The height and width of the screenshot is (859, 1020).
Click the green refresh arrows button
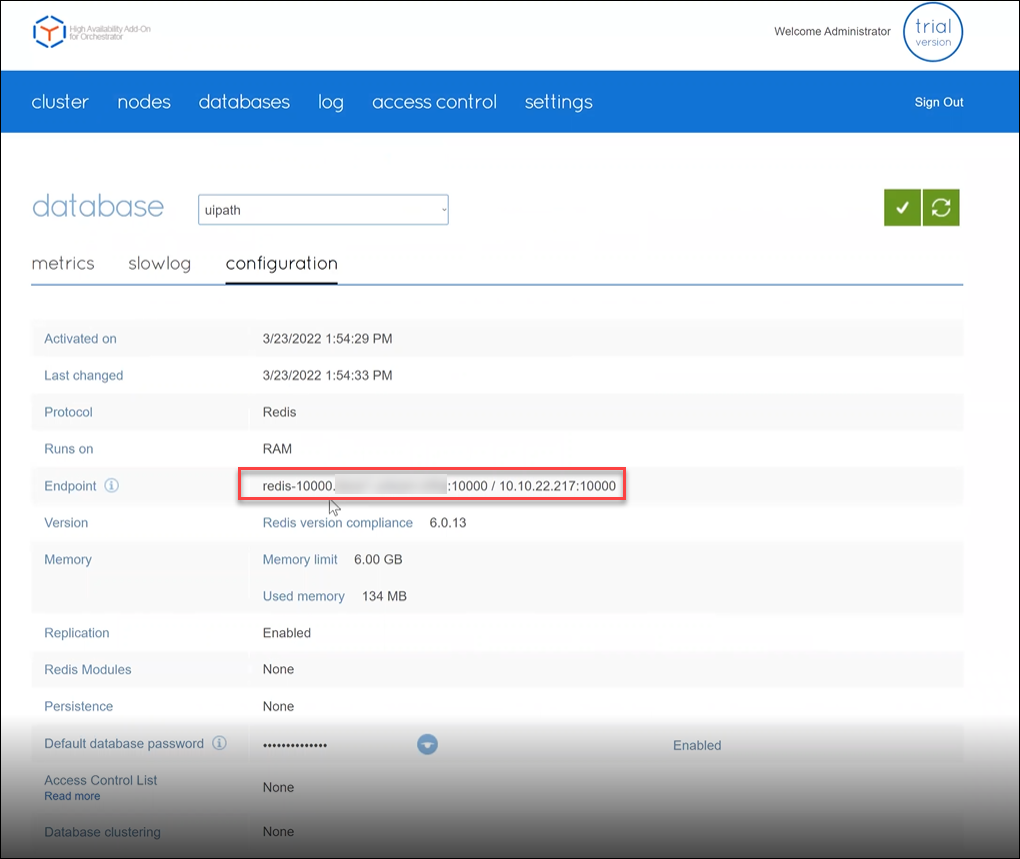(941, 207)
